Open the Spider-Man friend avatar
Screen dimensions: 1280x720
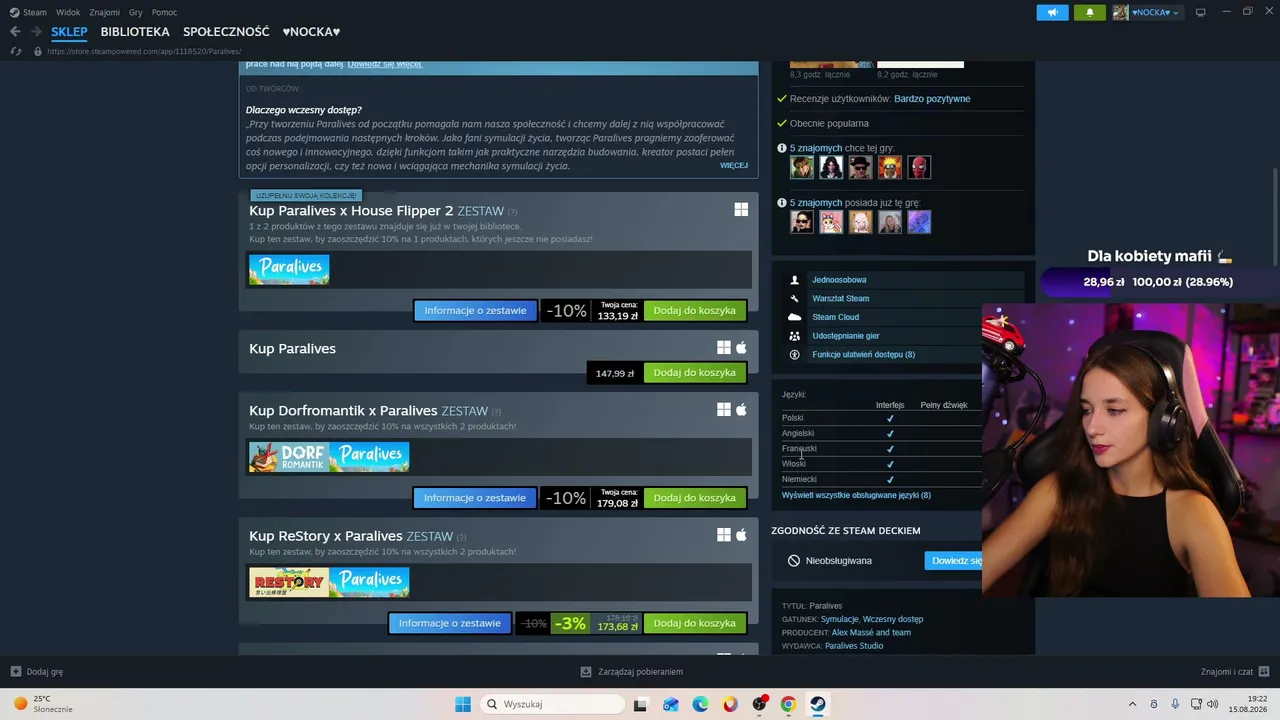(x=919, y=167)
